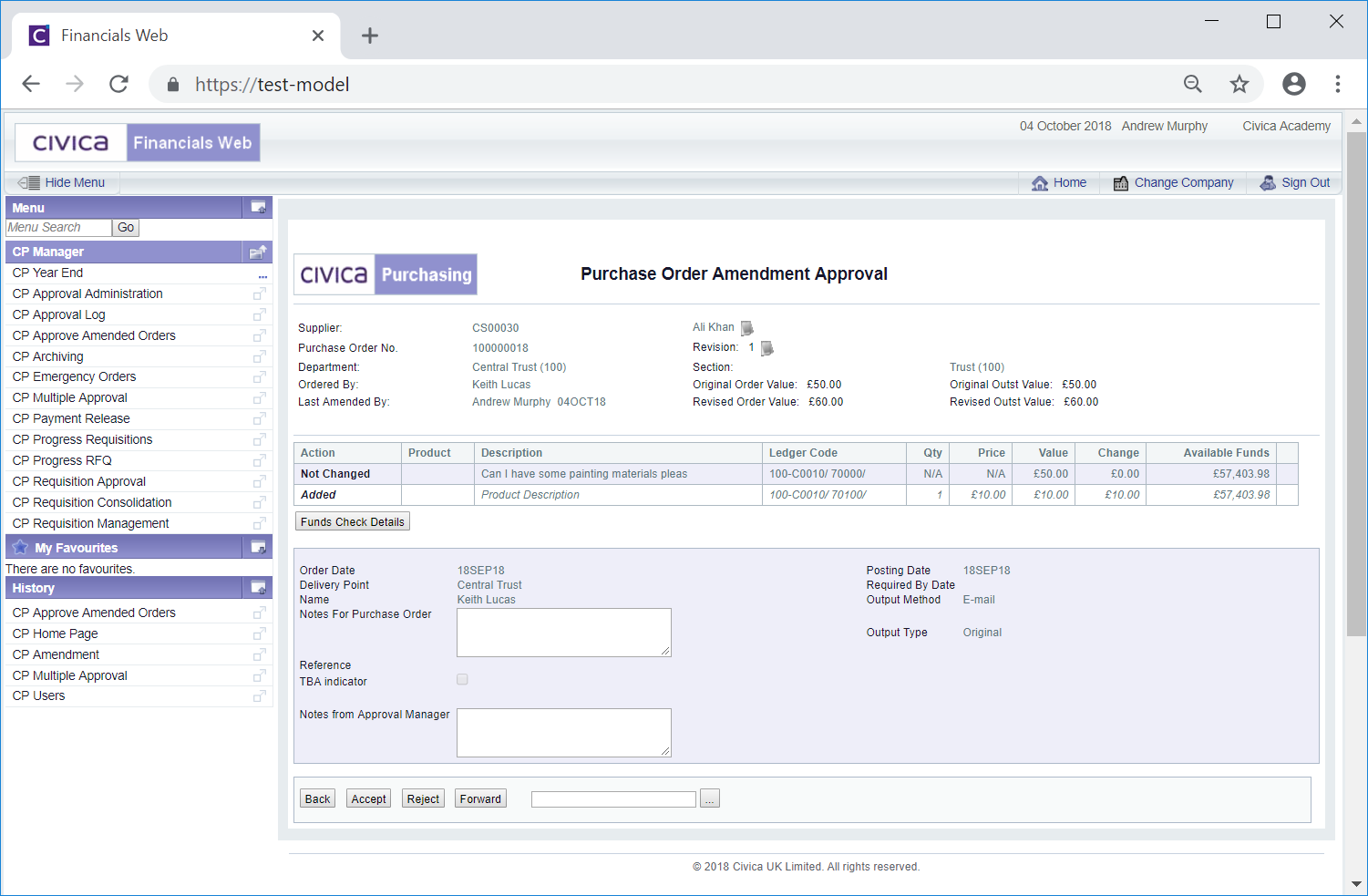The height and width of the screenshot is (896, 1368).
Task: Click the browser reload icon
Action: coord(118,84)
